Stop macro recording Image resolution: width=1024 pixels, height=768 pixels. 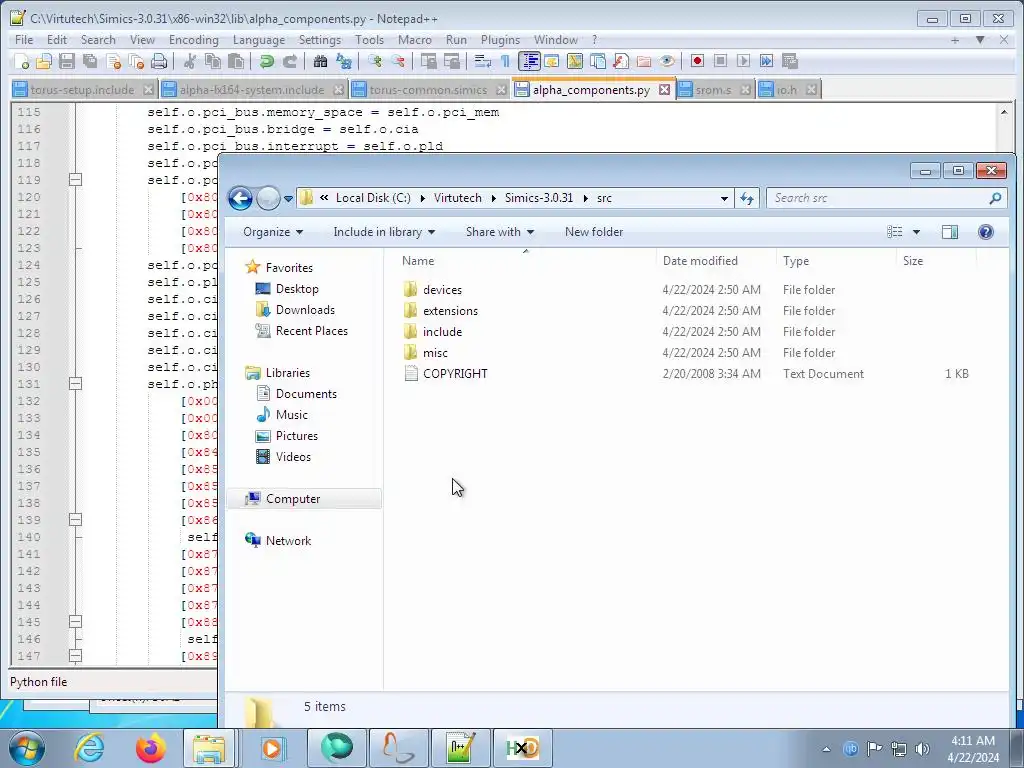(720, 61)
